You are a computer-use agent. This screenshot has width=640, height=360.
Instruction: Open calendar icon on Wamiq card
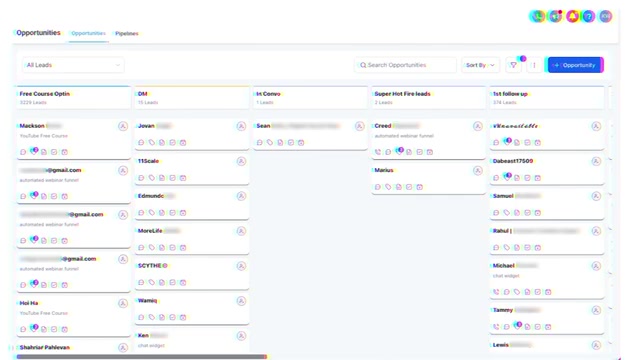pos(183,317)
